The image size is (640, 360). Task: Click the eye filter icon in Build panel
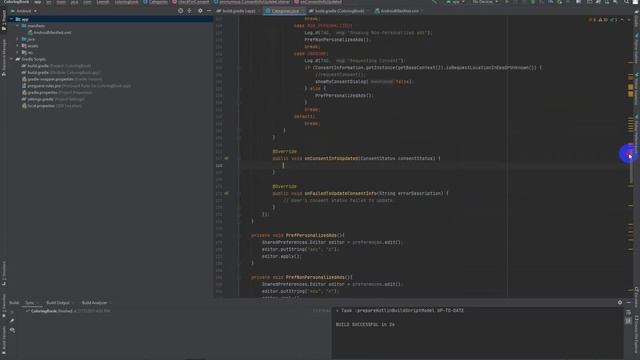pos(12,330)
